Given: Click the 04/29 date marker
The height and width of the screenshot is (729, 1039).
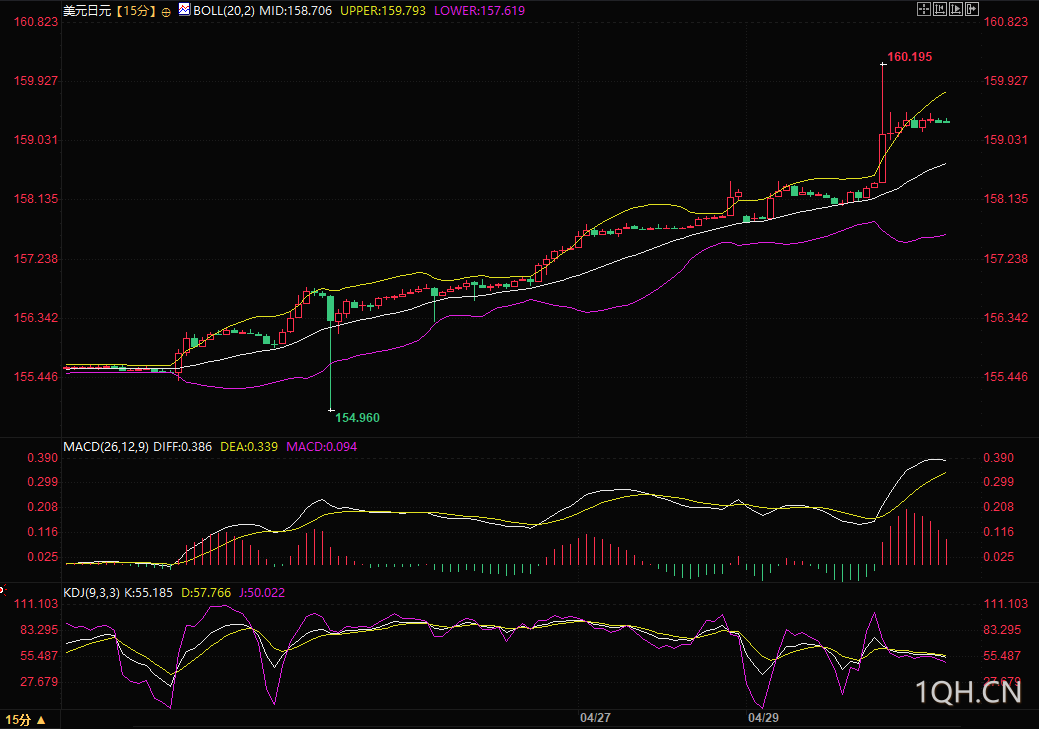Looking at the screenshot, I should coord(763,718).
